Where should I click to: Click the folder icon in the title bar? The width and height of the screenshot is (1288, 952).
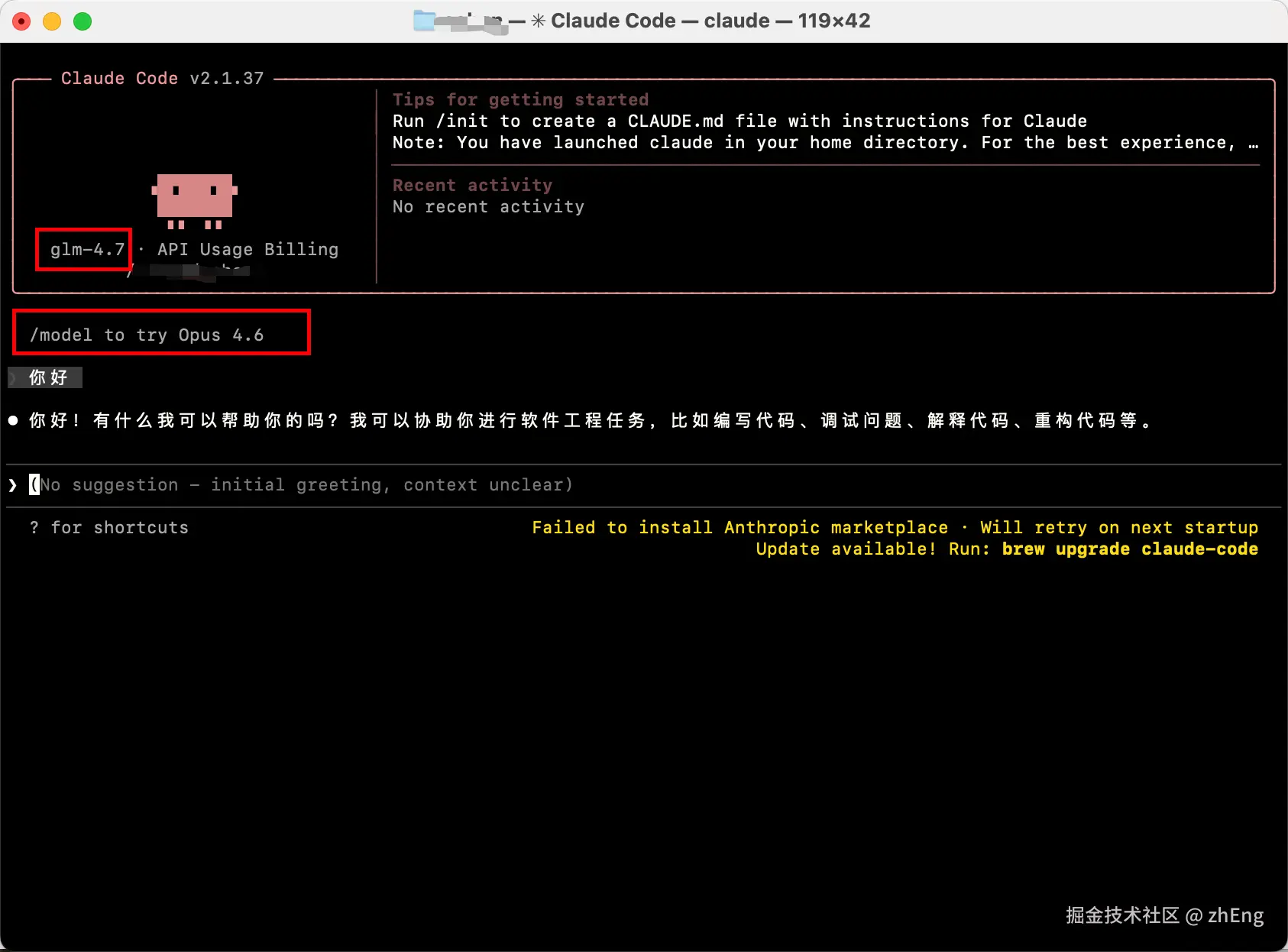pyautogui.click(x=424, y=21)
